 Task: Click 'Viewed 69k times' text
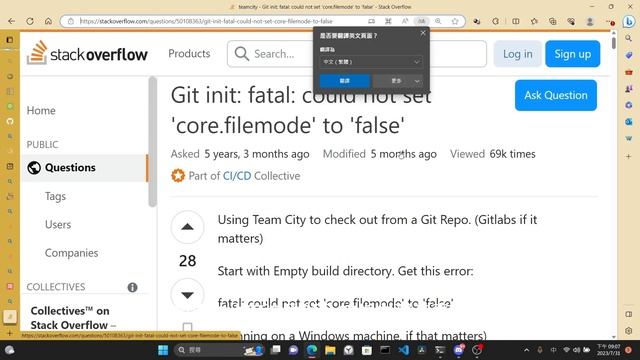pyautogui.click(x=493, y=154)
